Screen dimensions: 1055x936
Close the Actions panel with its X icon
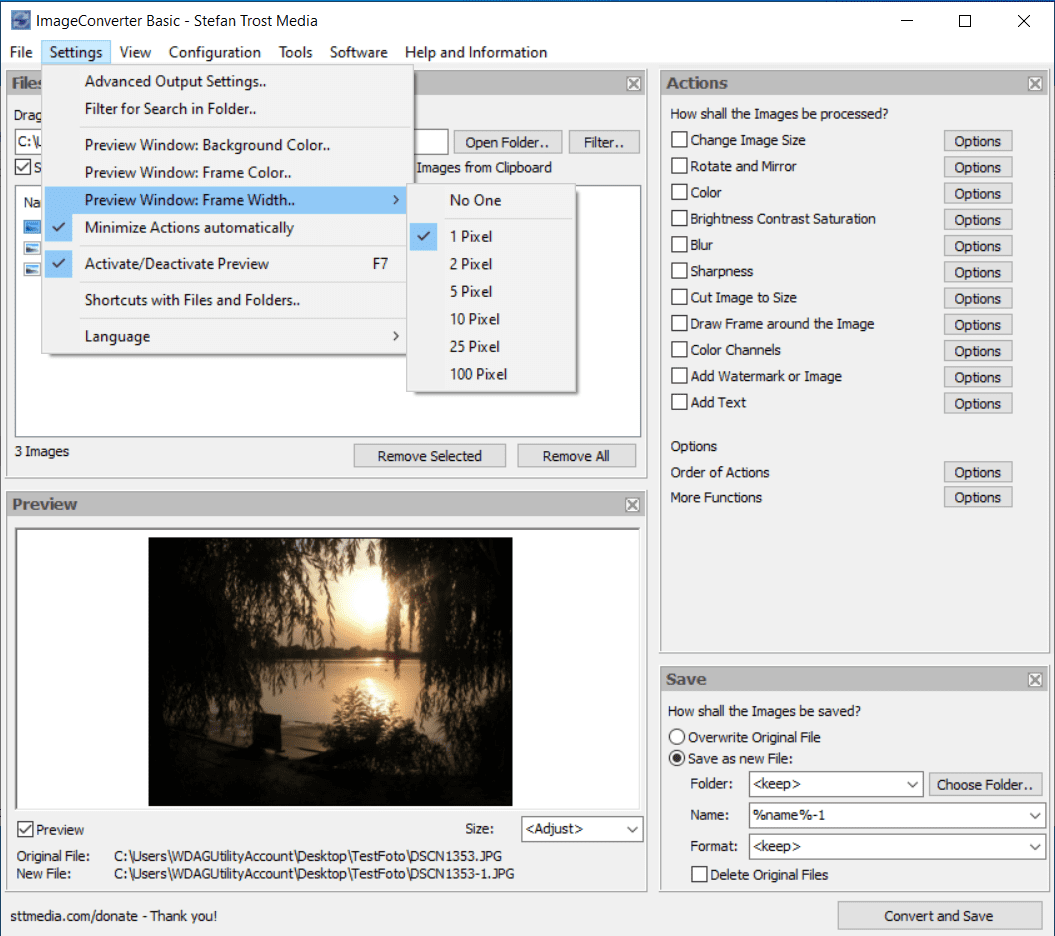pyautogui.click(x=1035, y=83)
